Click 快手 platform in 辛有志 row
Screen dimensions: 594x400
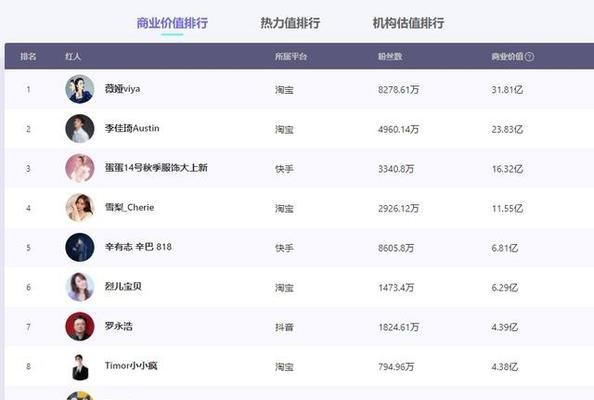point(284,248)
